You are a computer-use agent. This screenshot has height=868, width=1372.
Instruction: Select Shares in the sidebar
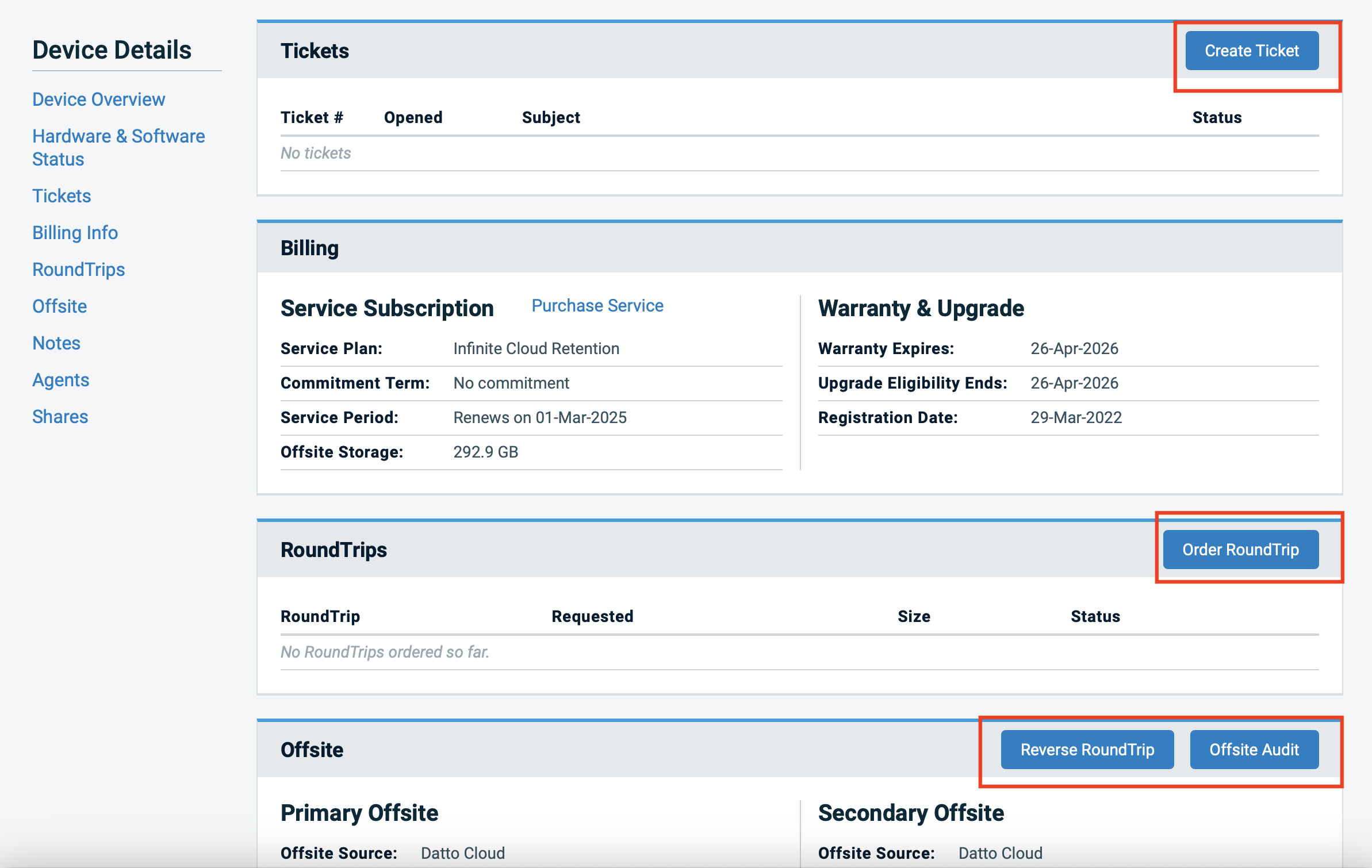[x=60, y=416]
